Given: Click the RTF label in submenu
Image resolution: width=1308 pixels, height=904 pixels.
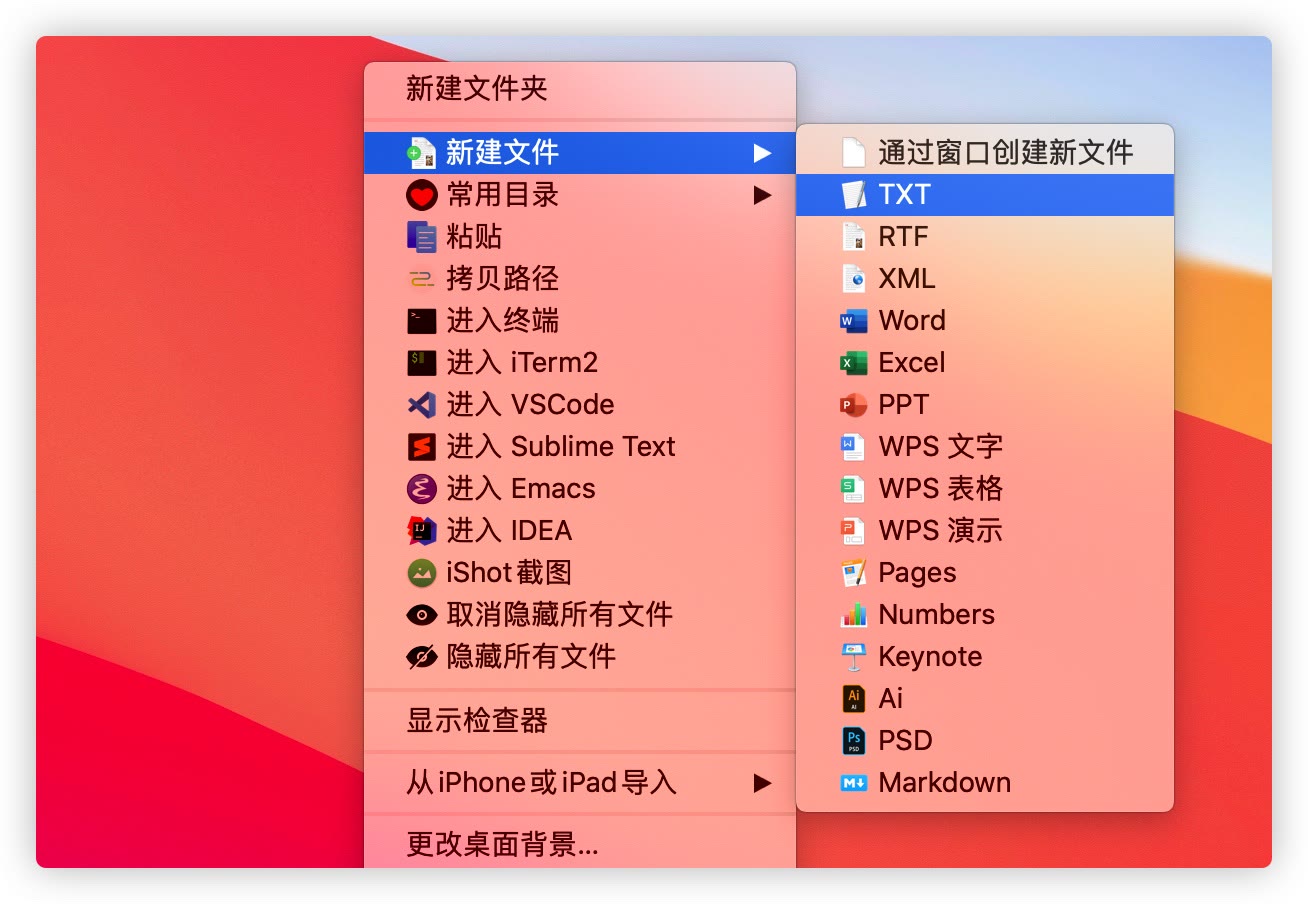Looking at the screenshot, I should pos(903,237).
